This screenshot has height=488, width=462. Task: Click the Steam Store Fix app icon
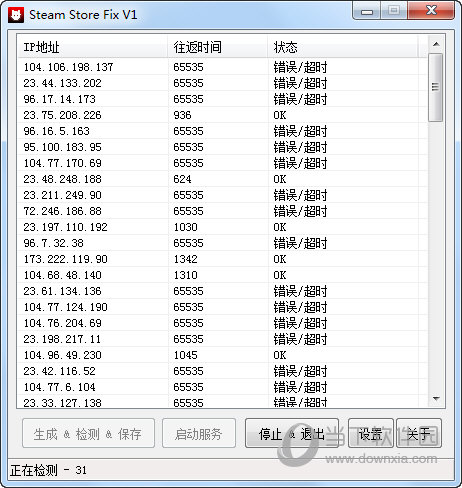tap(16, 15)
